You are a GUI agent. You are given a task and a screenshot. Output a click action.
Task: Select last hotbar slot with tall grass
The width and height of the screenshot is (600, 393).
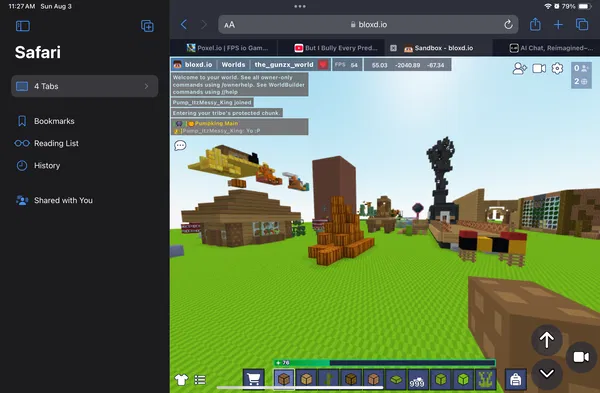pyautogui.click(x=485, y=379)
